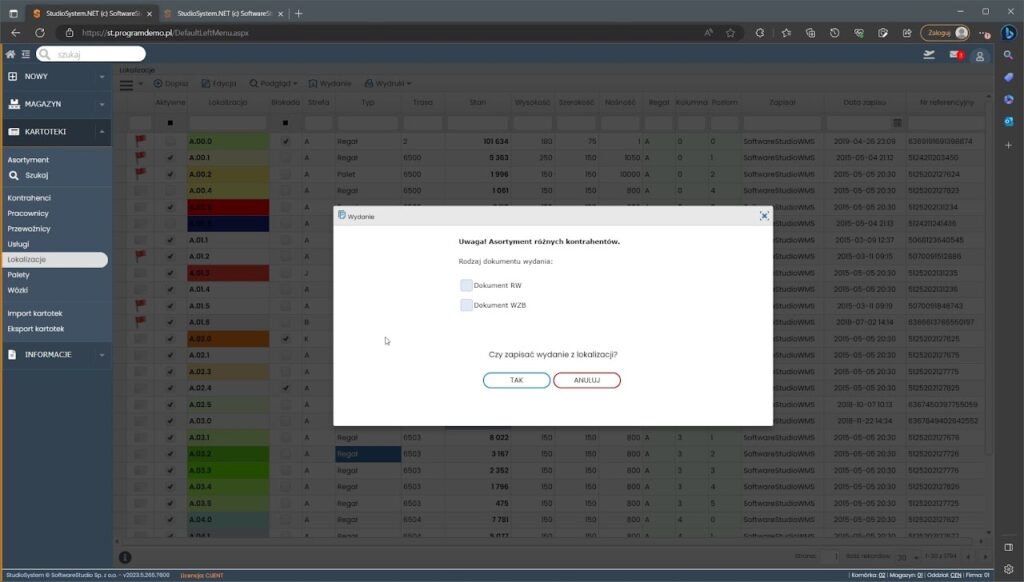Screen dimensions: 1024x582
Task: Open the user profile icon in header
Action: coord(980,55)
